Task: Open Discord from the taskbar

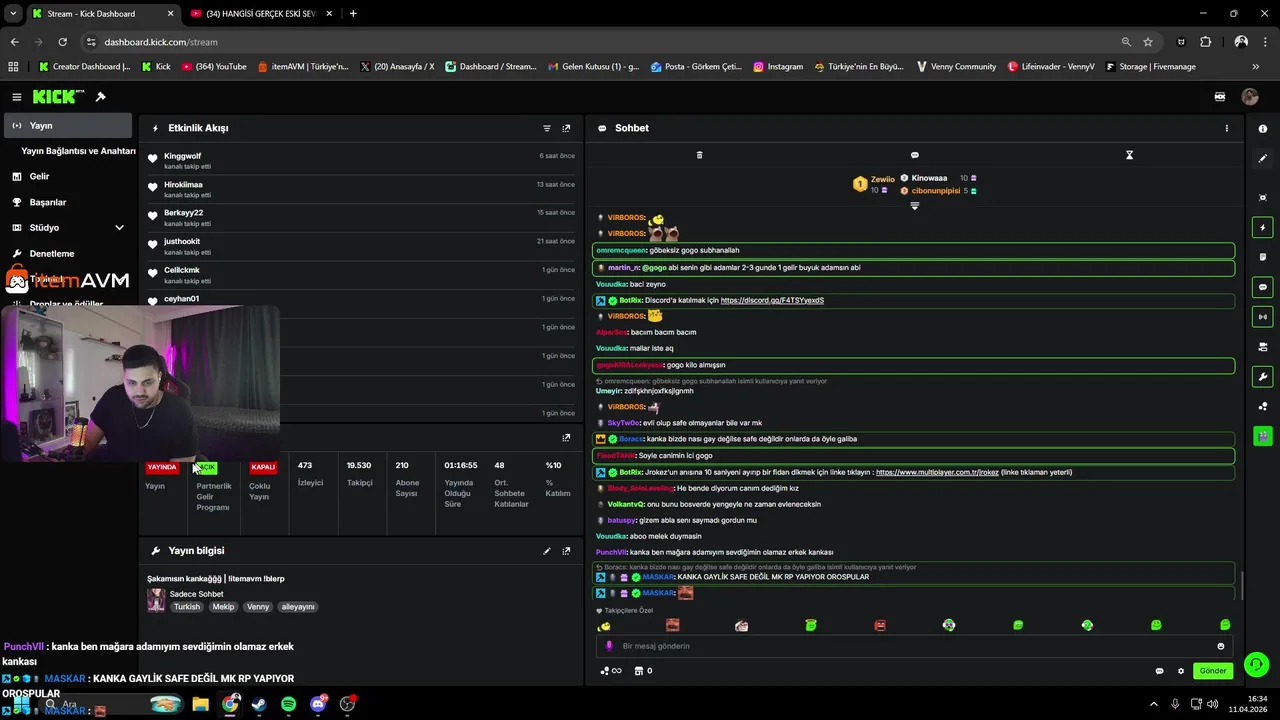Action: (x=319, y=704)
